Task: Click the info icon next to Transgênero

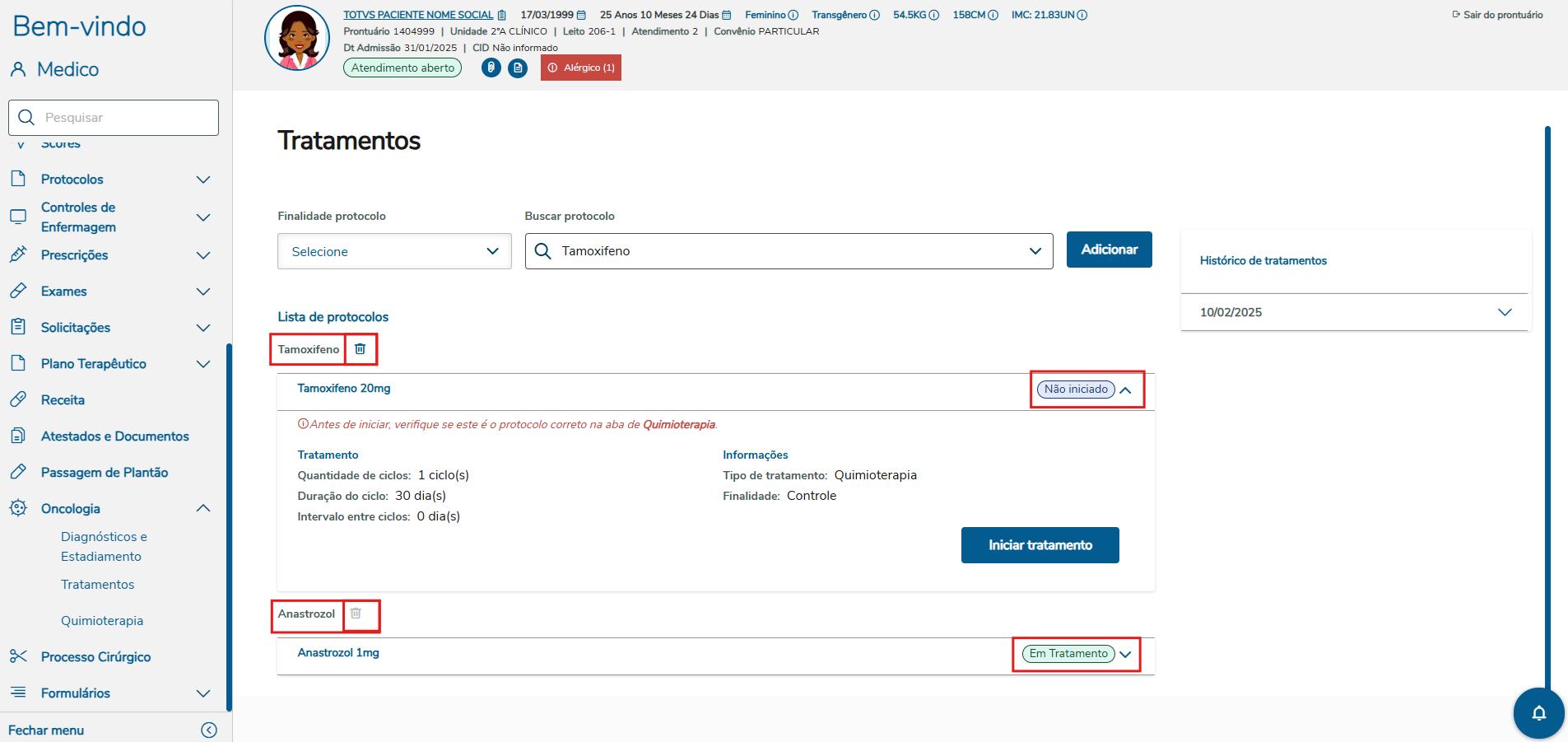Action: tap(875, 15)
